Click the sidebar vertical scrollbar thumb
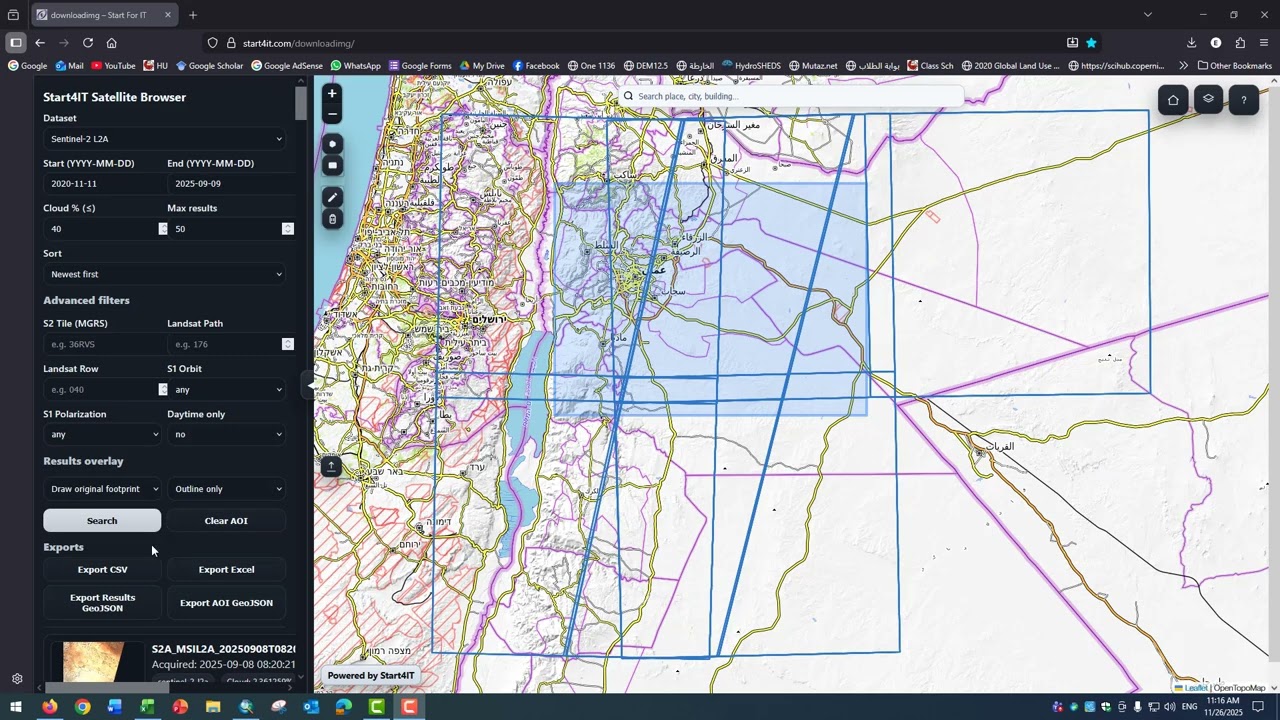Screen dimensions: 1280x720 tap(301, 103)
